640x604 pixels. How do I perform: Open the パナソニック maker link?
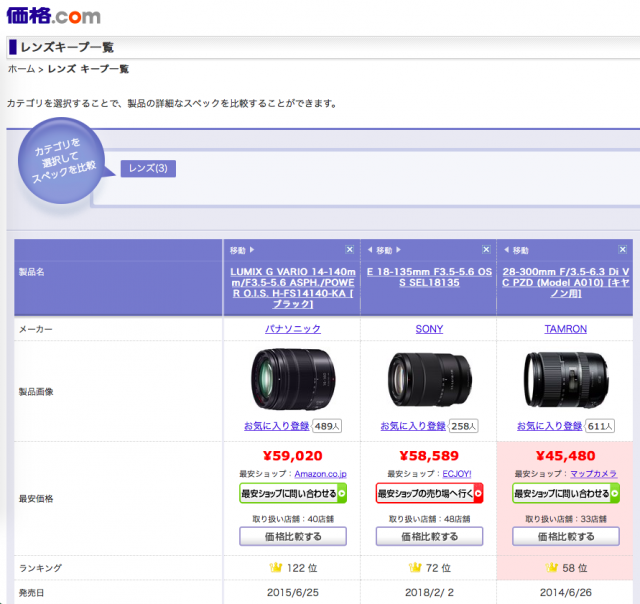(x=293, y=329)
